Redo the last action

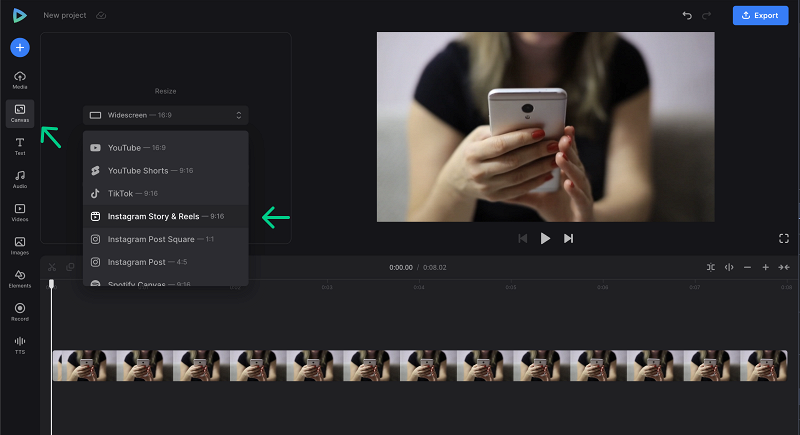pos(707,15)
